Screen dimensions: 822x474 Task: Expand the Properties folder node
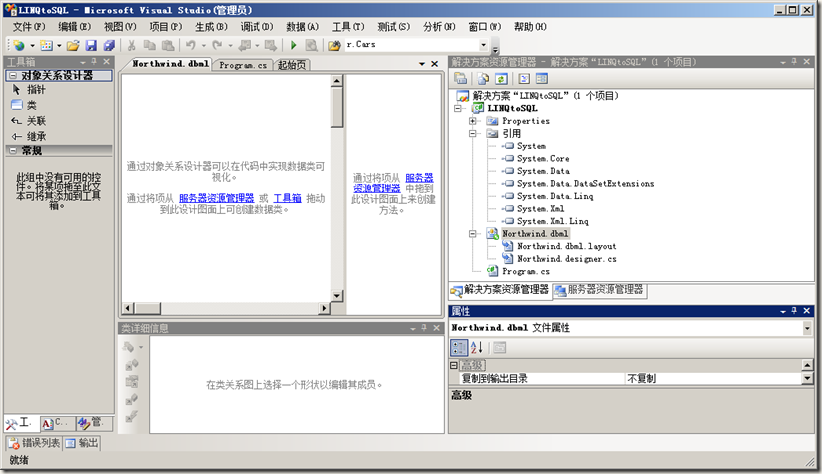(472, 121)
